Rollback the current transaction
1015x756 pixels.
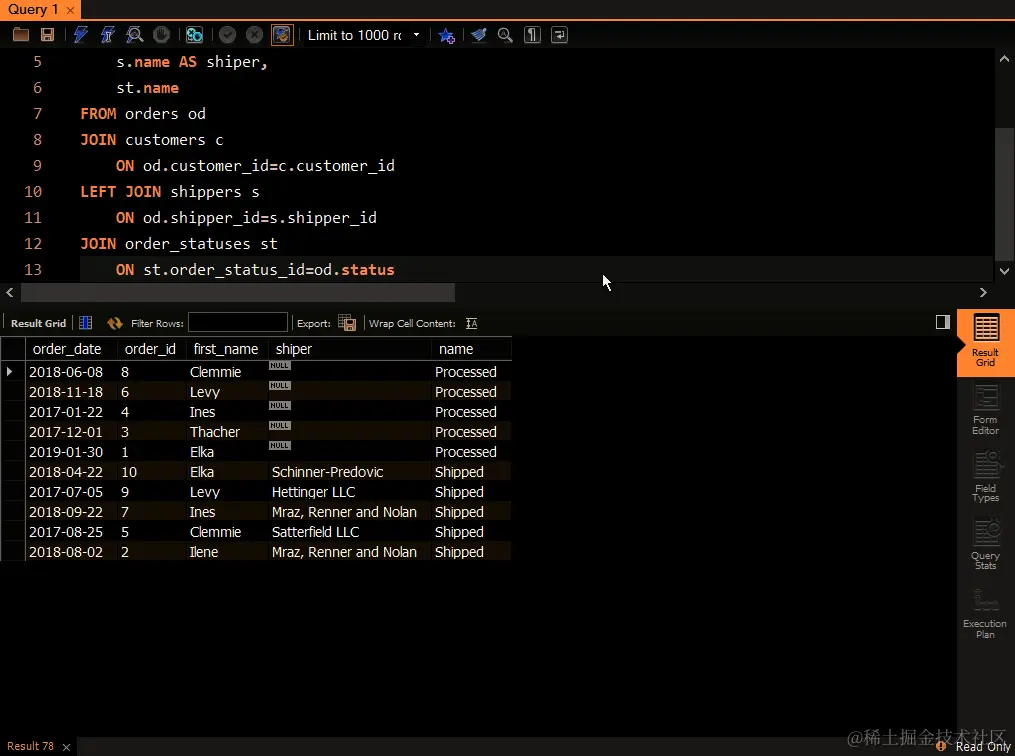pyautogui.click(x=254, y=35)
